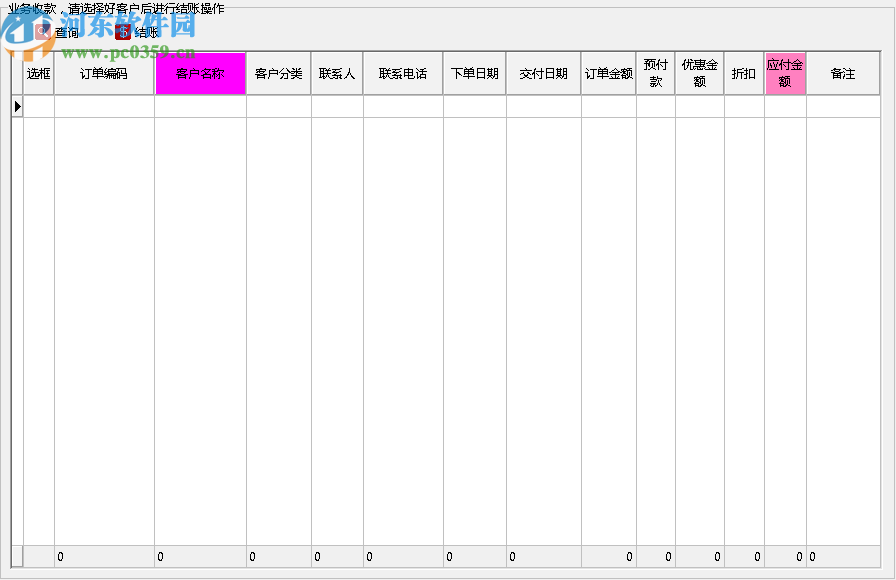Viewport: 896px width, 580px height.
Task: Select the 客户名称 column header
Action: click(201, 74)
